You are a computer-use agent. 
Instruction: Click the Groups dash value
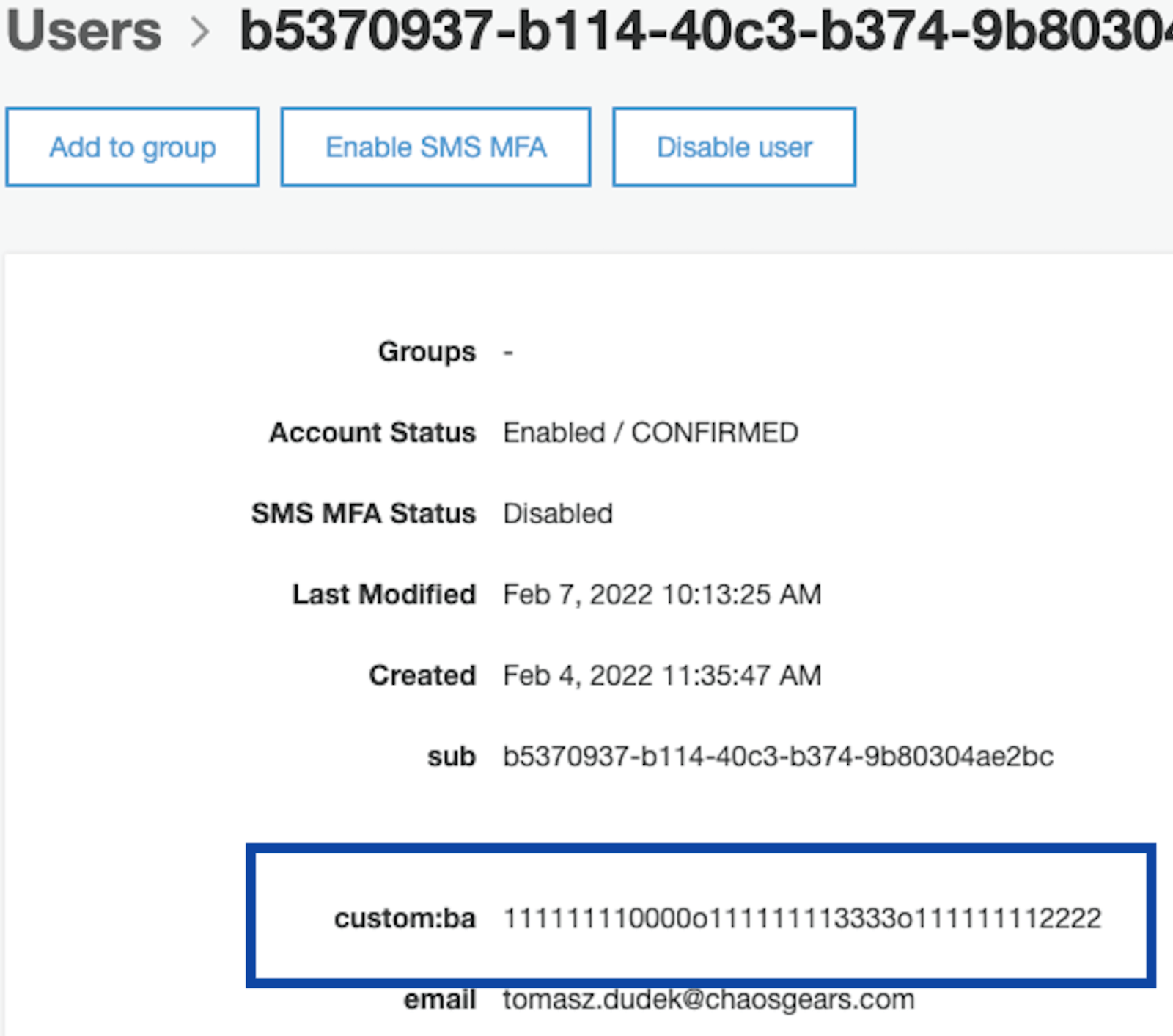coord(509,351)
